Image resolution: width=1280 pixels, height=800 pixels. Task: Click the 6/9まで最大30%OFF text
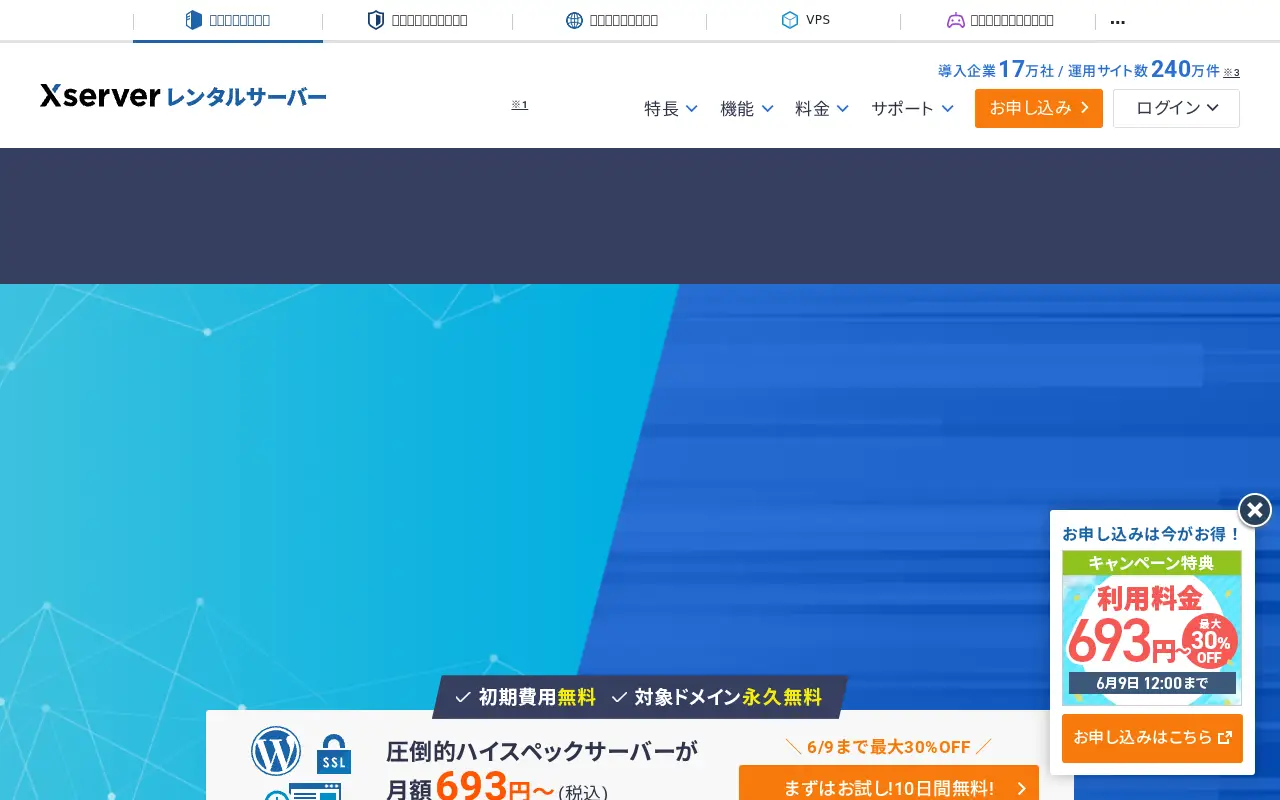point(888,747)
